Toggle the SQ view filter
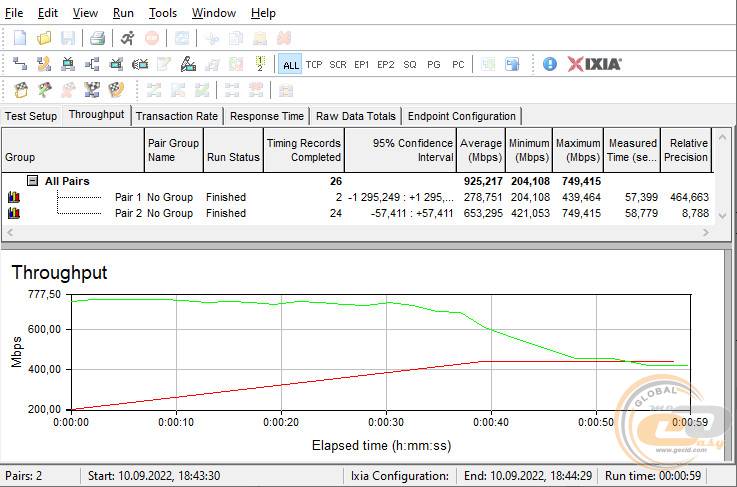The height and width of the screenshot is (487, 737). [x=410, y=64]
